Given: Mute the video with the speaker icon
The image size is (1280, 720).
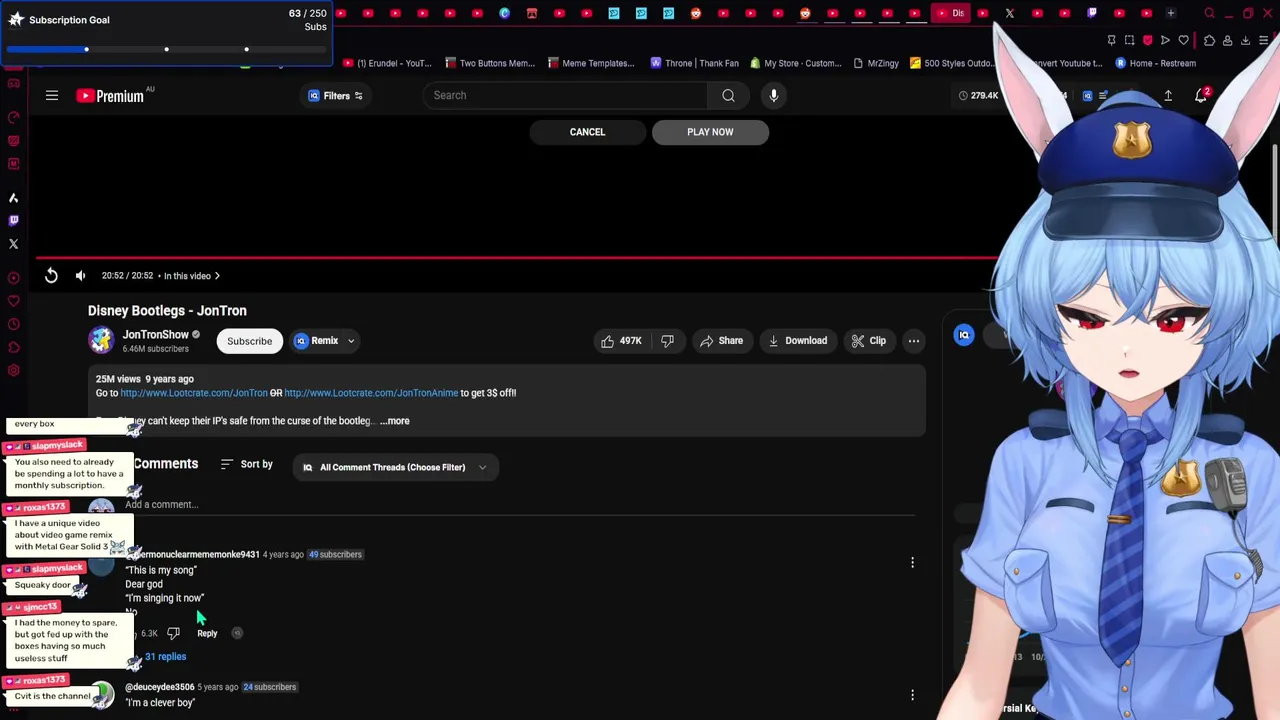Looking at the screenshot, I should click(x=80, y=275).
